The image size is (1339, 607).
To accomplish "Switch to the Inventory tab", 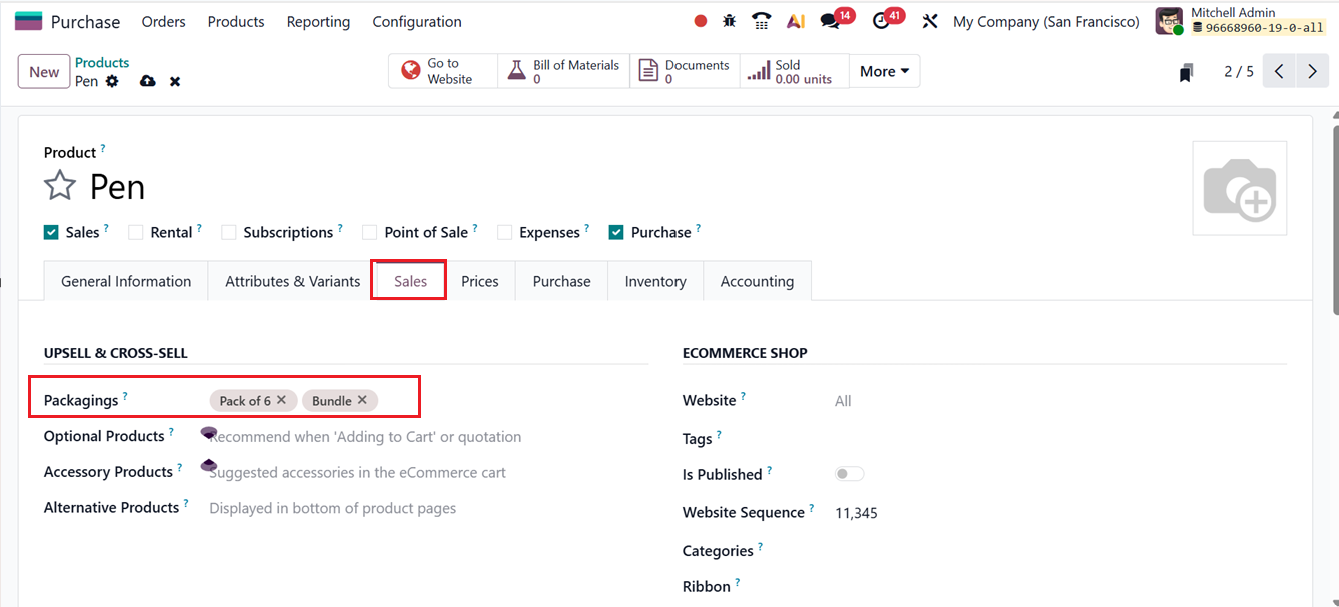I will [x=655, y=281].
